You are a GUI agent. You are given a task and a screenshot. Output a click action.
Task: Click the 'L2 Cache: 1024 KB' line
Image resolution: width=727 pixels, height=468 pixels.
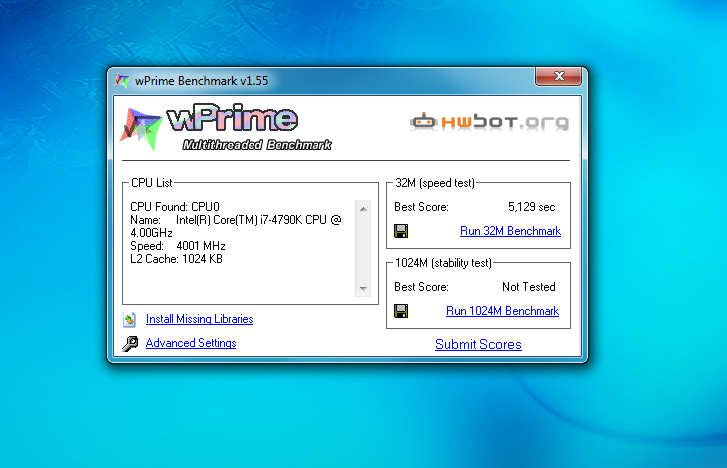[x=176, y=259]
